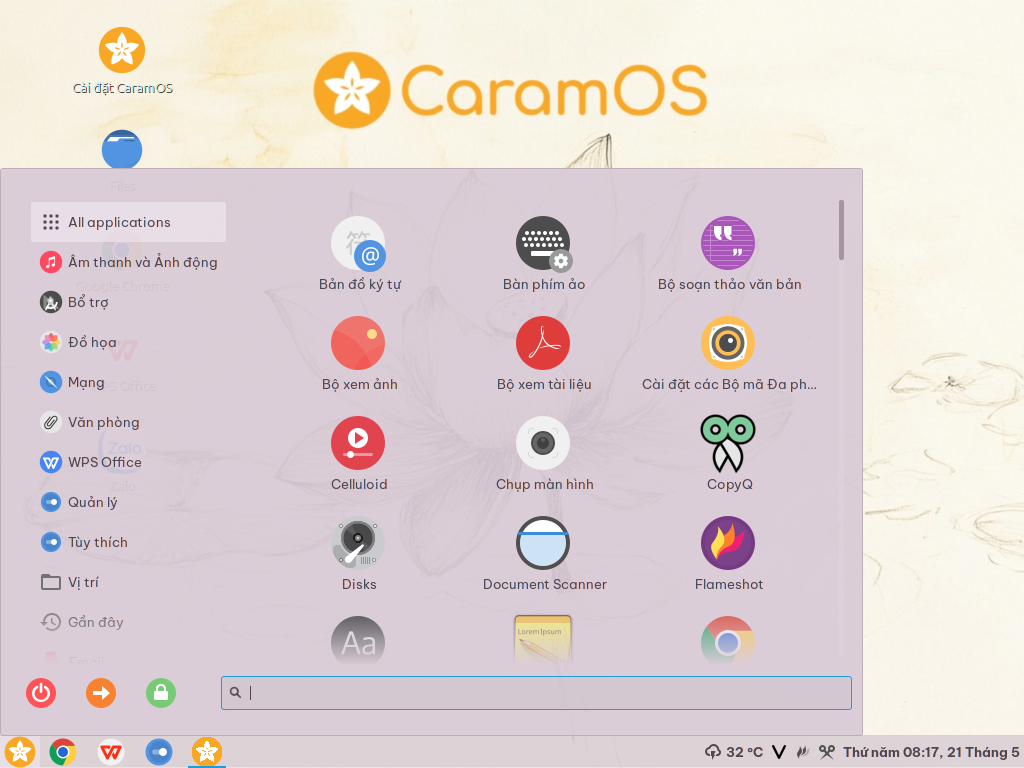
Task: Open Chrome from the taskbar
Action: 63,752
